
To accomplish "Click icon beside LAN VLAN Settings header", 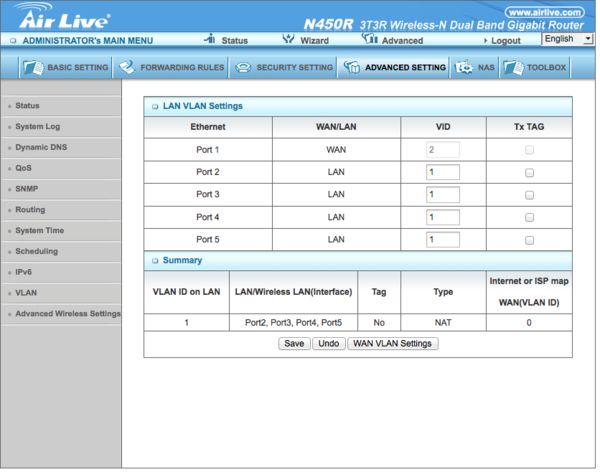I will pyautogui.click(x=155, y=106).
